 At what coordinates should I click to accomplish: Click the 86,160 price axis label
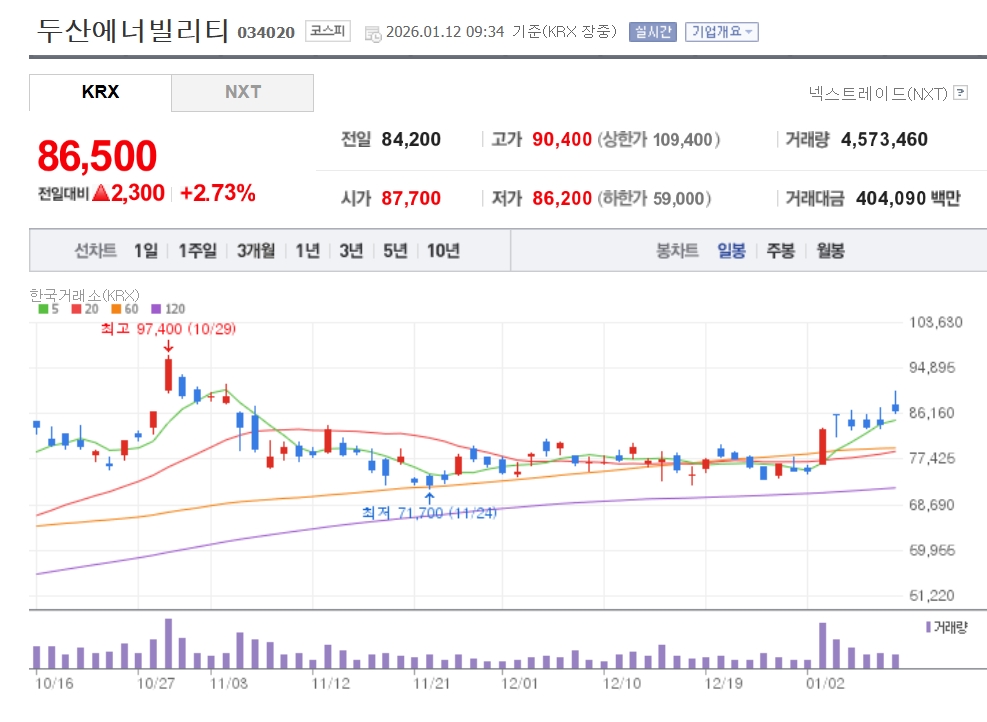(x=932, y=413)
